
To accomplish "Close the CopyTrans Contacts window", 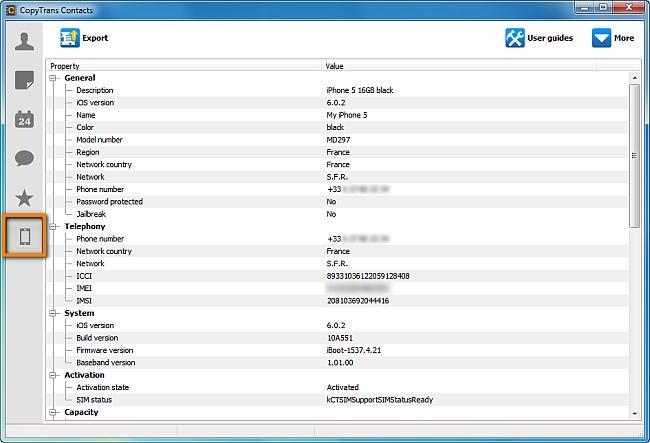I will pos(628,8).
